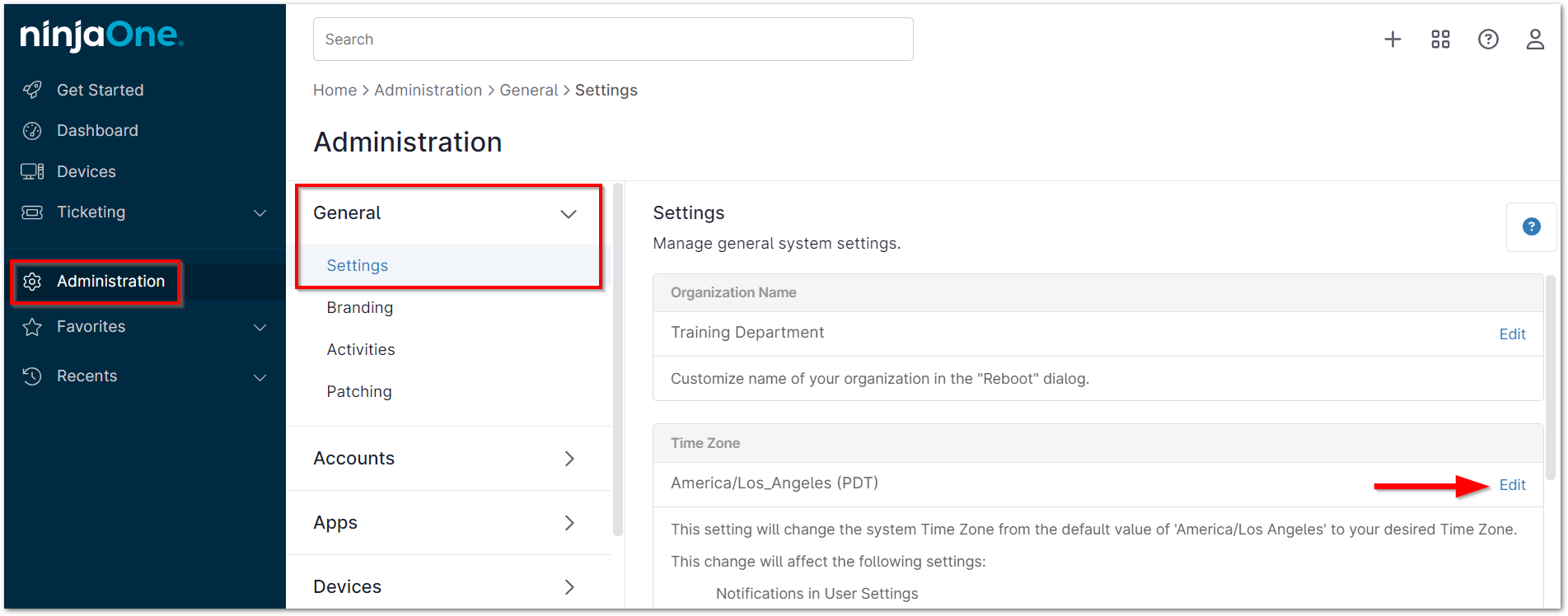Viewport: 1568px width, 616px height.
Task: Select Patching under General
Action: click(x=358, y=391)
